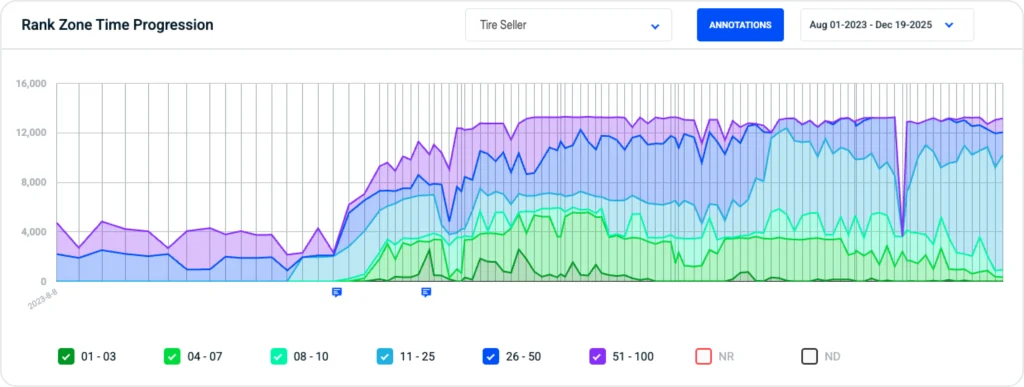
Task: Click the NR legend label
Action: click(725, 357)
